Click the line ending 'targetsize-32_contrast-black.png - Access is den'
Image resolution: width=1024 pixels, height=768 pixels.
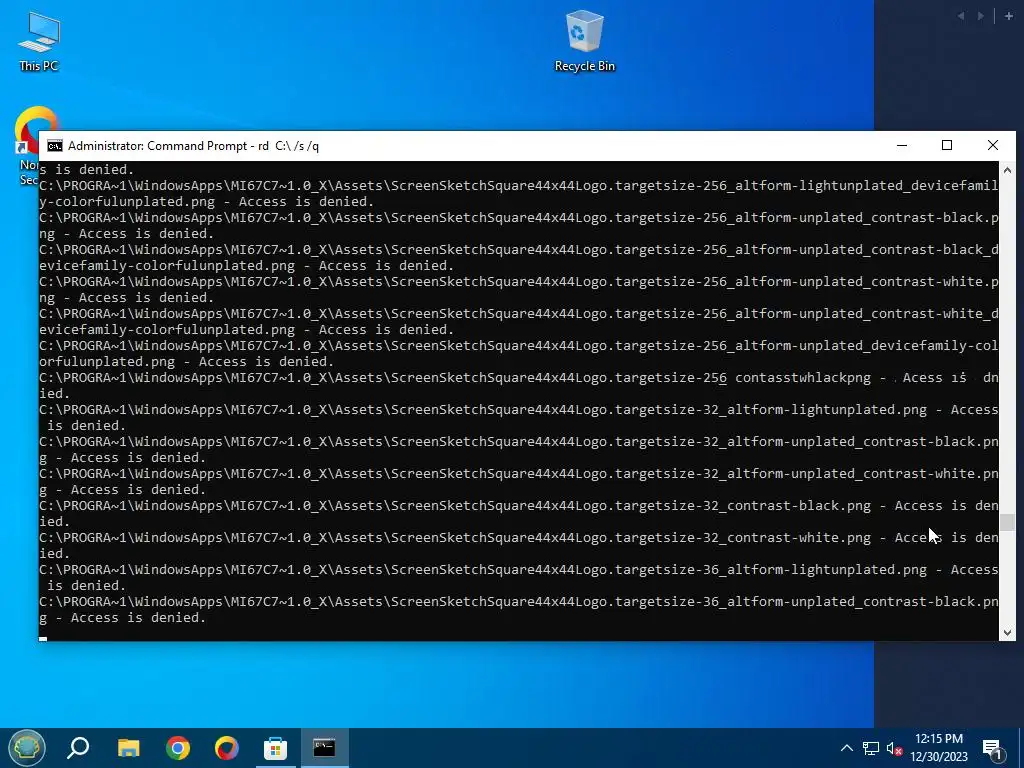pyautogui.click(x=519, y=505)
